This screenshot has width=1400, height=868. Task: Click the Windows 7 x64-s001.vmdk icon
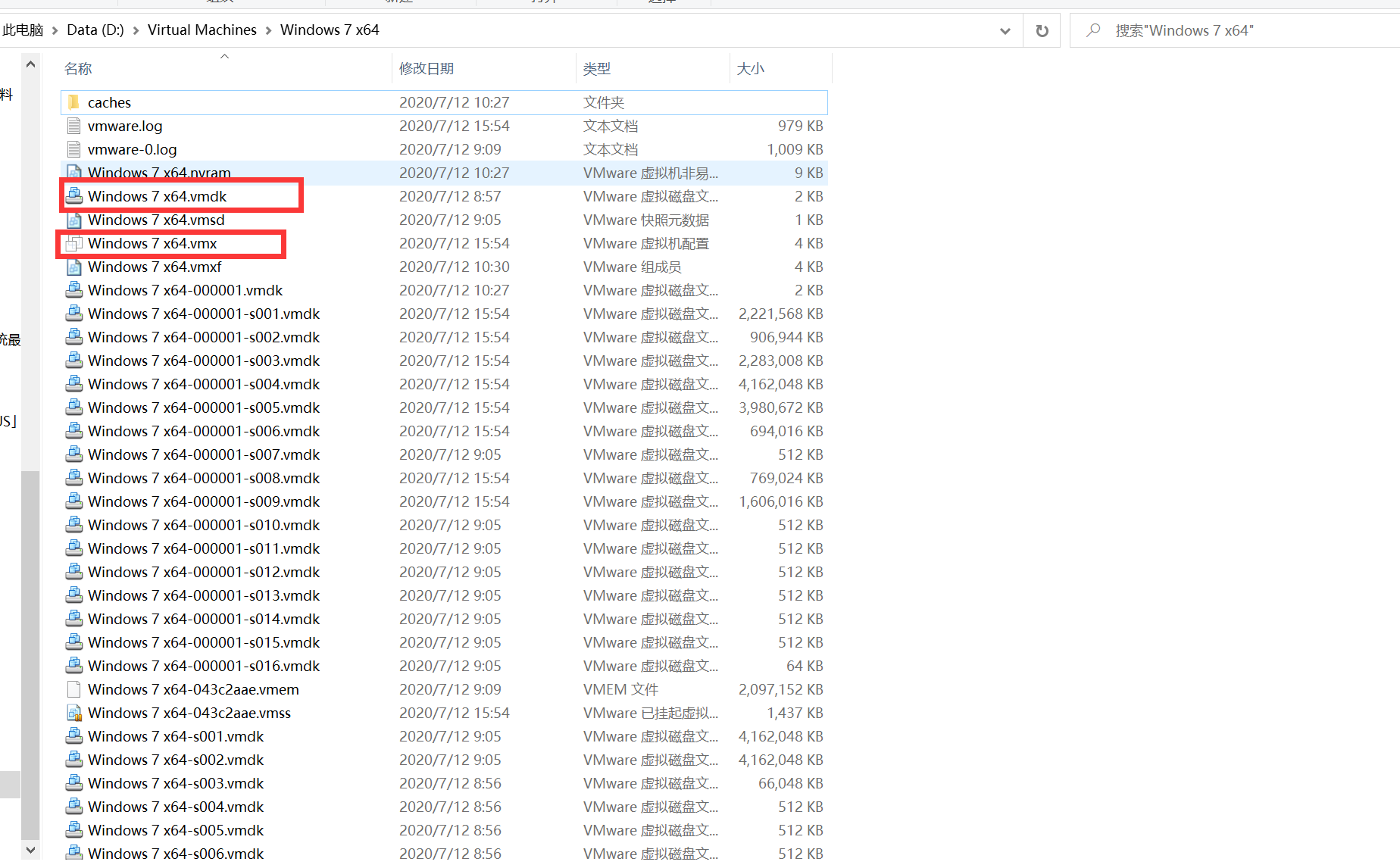click(x=73, y=736)
